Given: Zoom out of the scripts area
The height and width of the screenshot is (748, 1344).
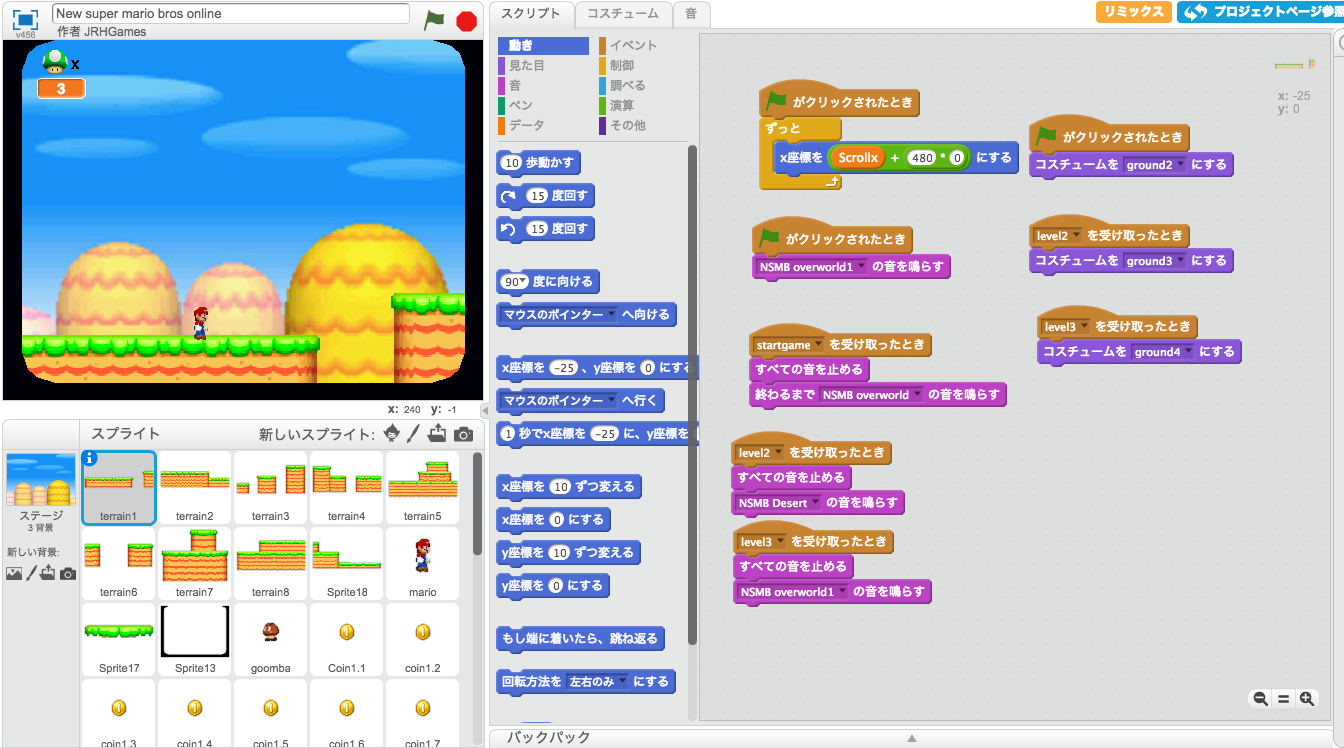Looking at the screenshot, I should point(1261,699).
